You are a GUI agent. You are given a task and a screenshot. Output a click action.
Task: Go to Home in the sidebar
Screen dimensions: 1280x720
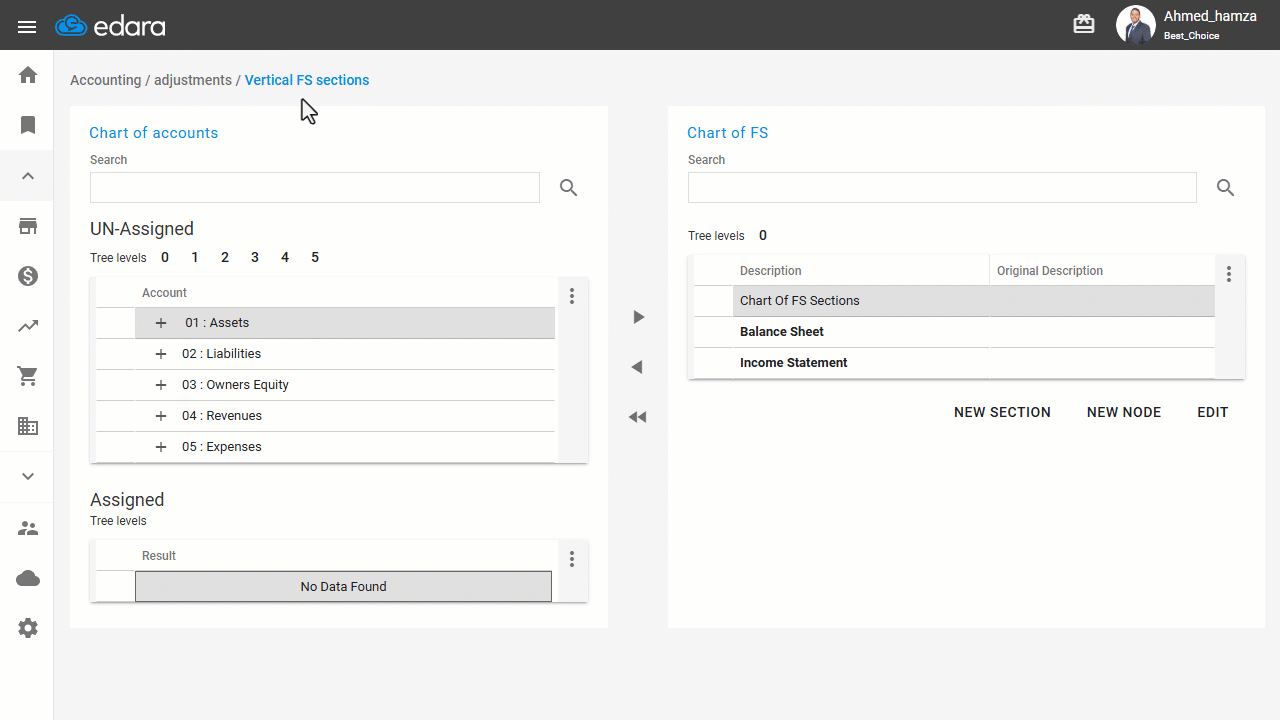tap(28, 75)
